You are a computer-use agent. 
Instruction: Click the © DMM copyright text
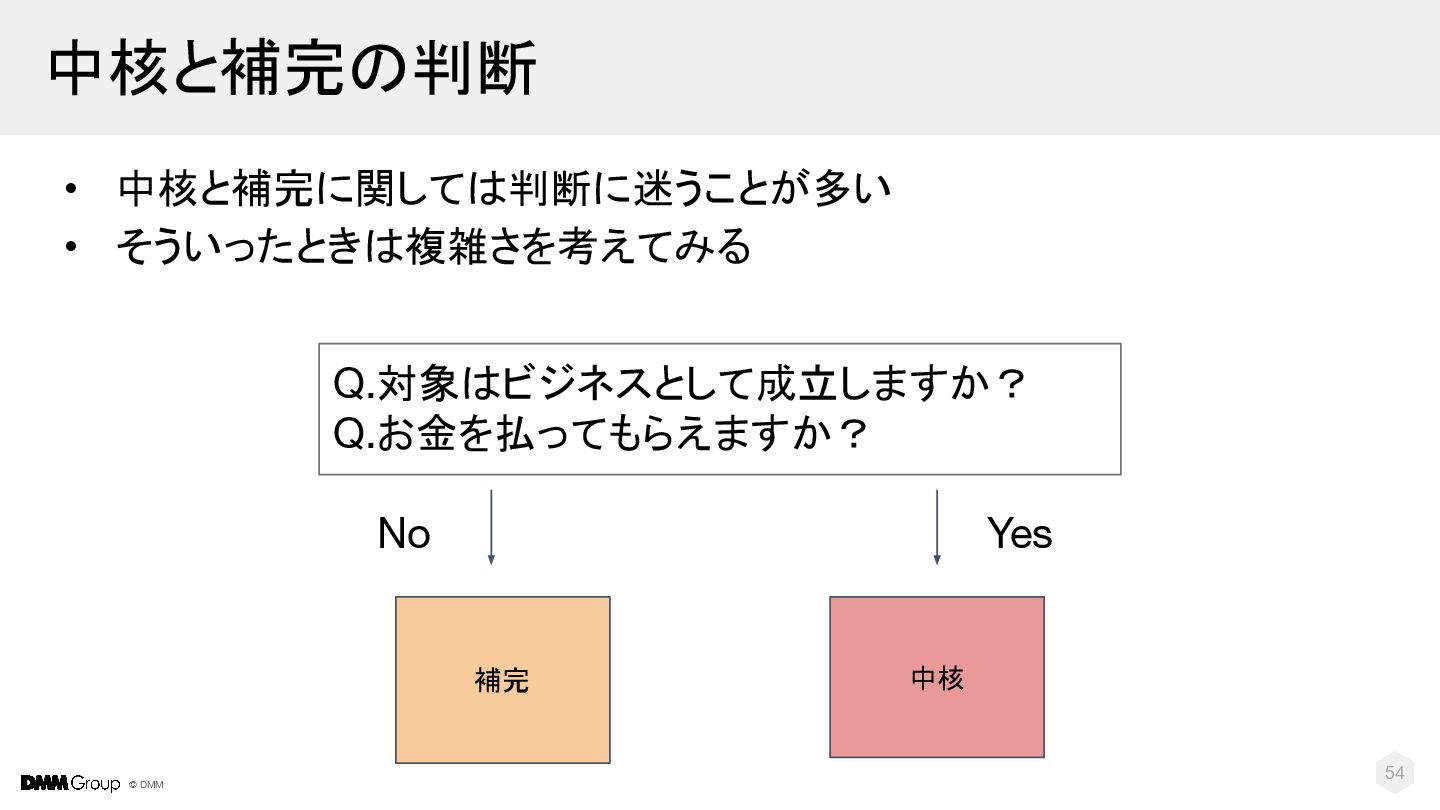coord(147,785)
